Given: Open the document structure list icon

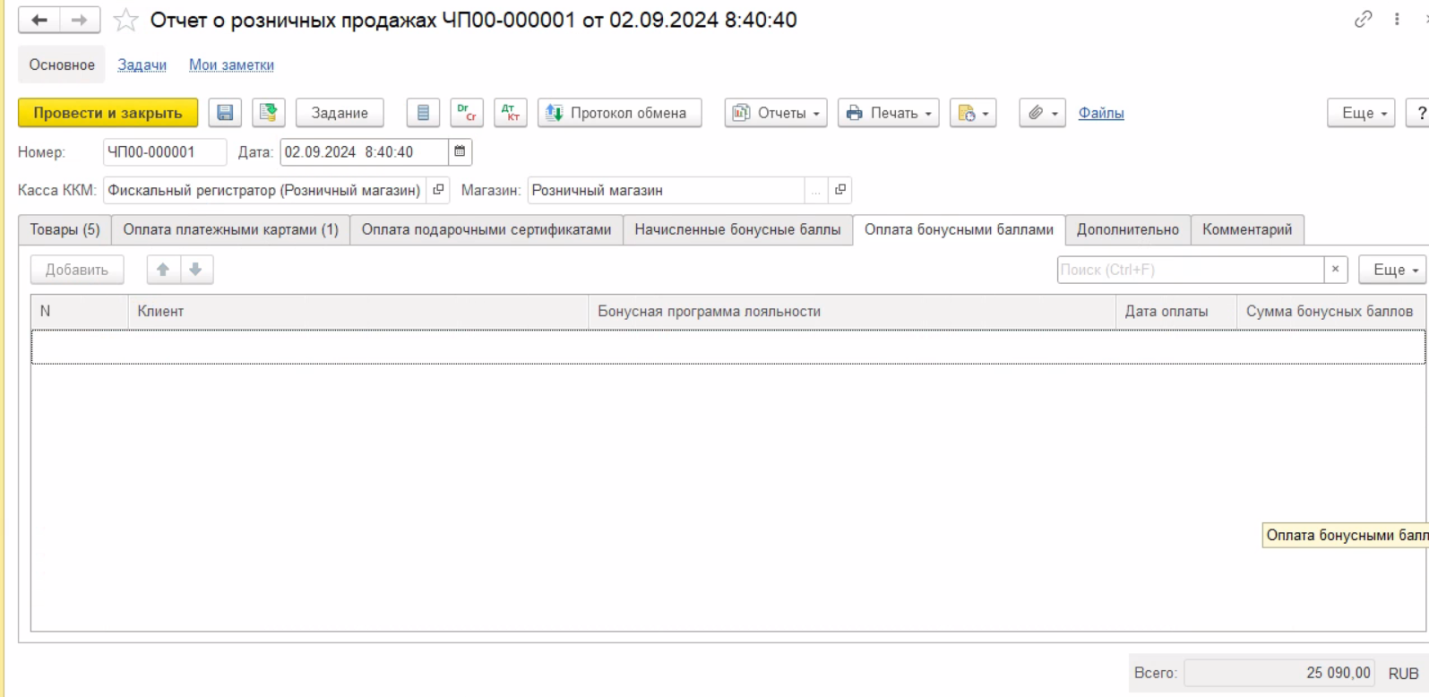Looking at the screenshot, I should point(423,113).
